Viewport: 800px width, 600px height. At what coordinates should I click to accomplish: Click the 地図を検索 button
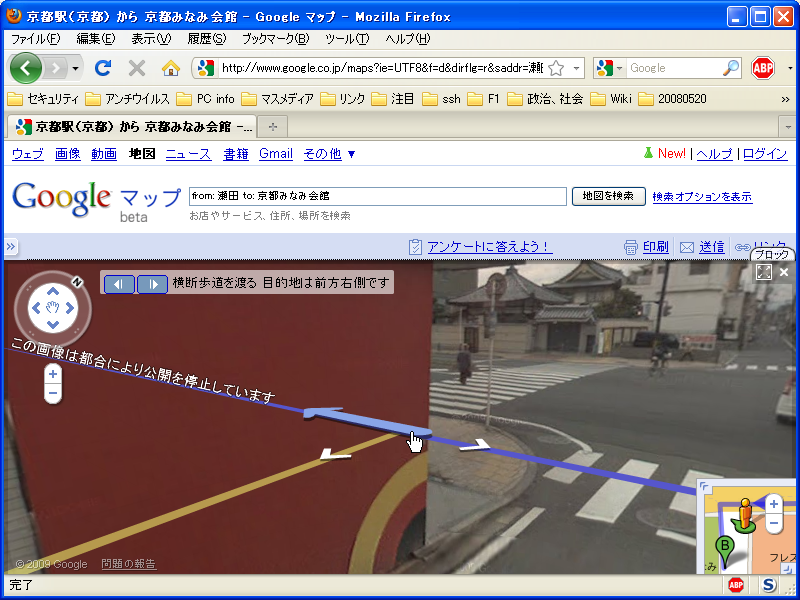pos(608,196)
